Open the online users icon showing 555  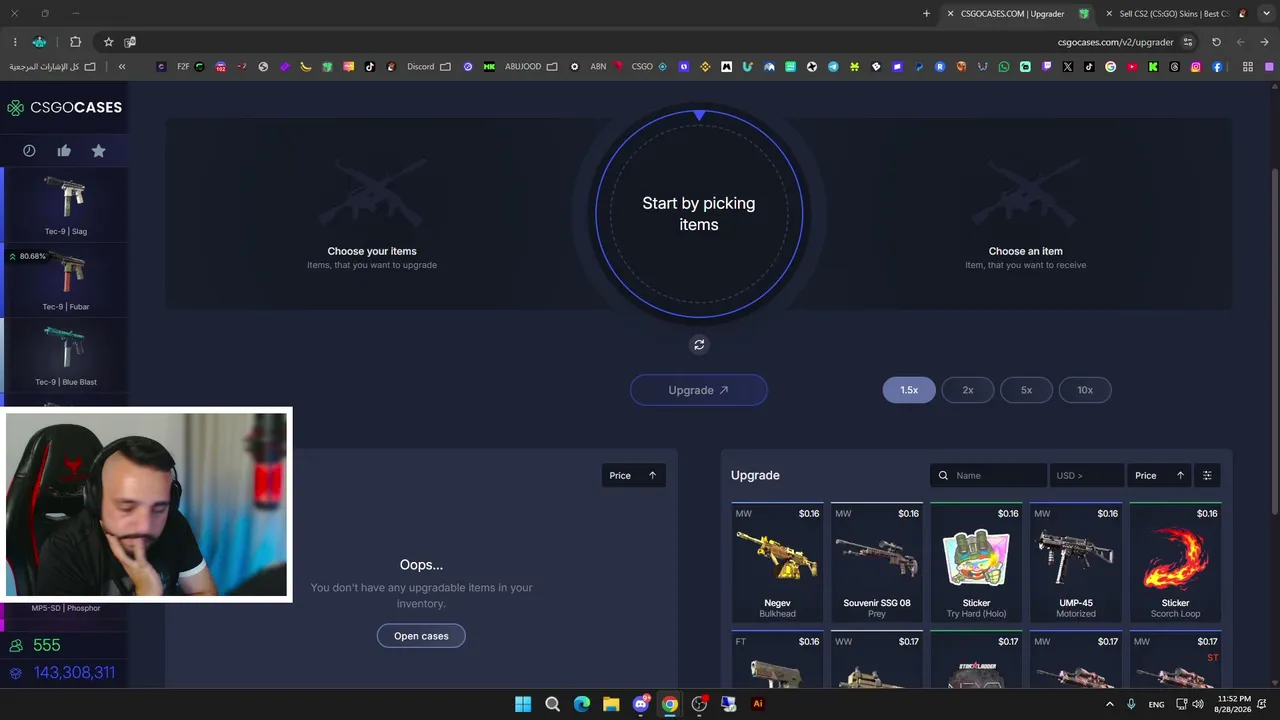(16, 646)
